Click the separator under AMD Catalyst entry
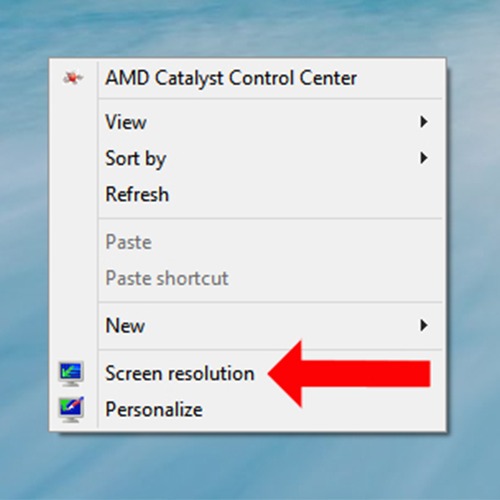The image size is (500, 500). click(x=270, y=99)
